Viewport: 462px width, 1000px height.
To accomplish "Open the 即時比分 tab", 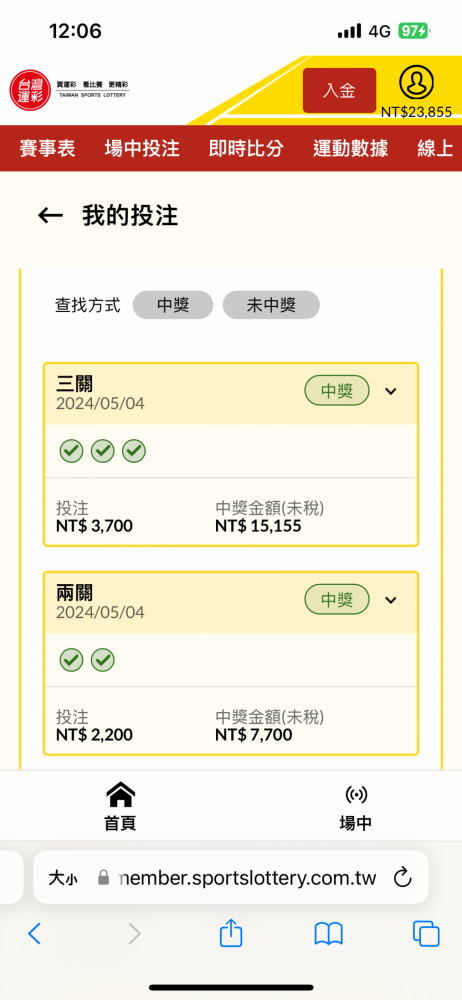I will [x=246, y=149].
